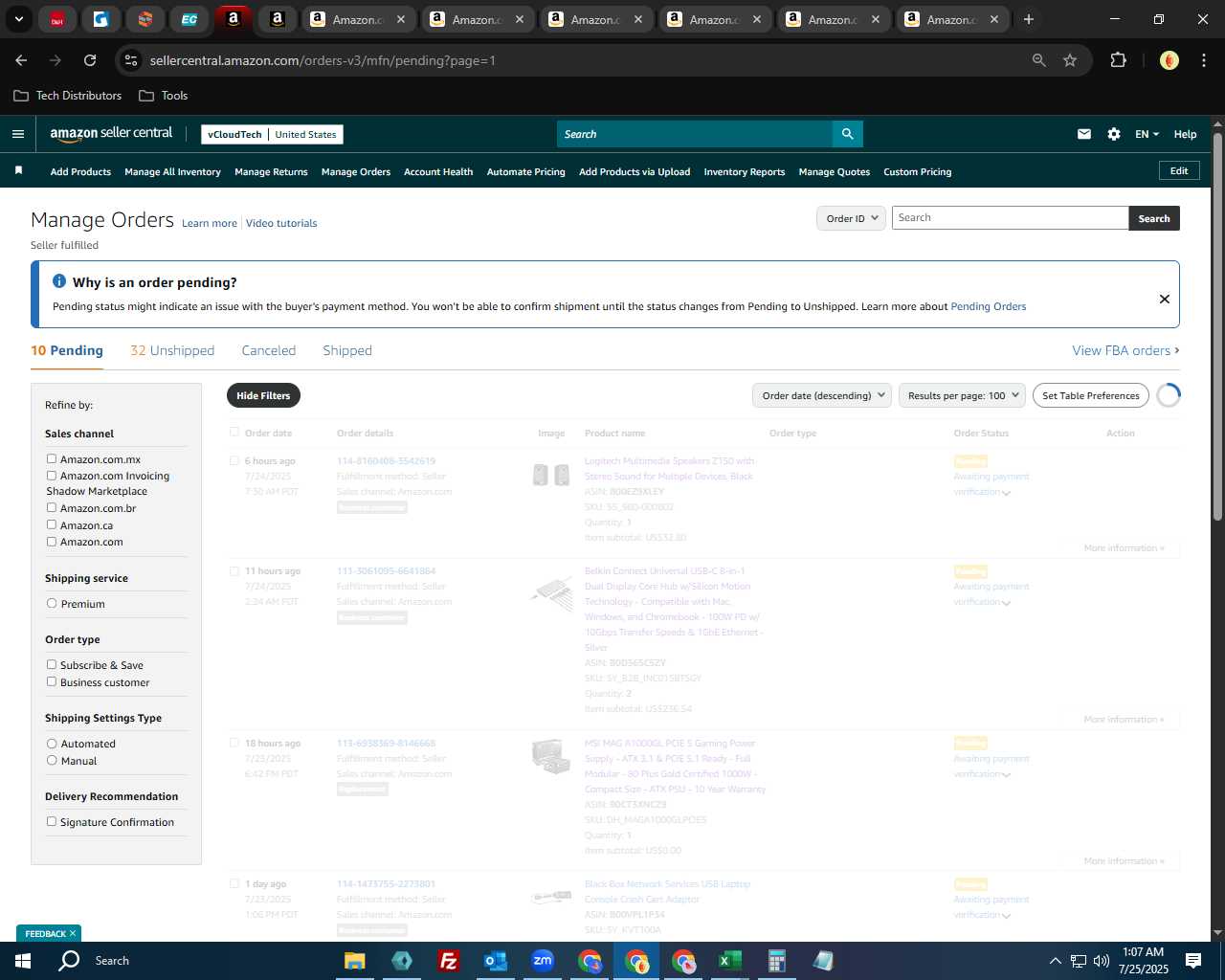Open FileZilla from the taskbar

pyautogui.click(x=448, y=961)
